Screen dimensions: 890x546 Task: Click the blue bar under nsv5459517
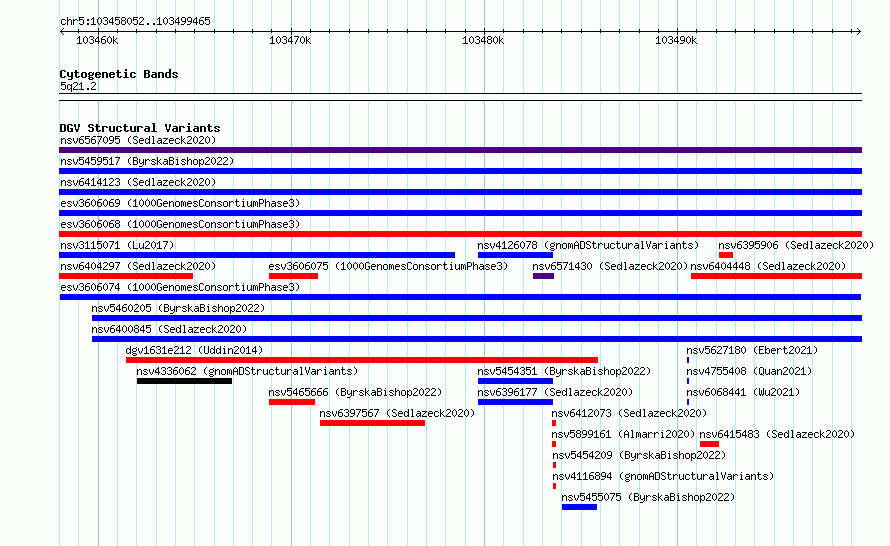tap(460, 171)
